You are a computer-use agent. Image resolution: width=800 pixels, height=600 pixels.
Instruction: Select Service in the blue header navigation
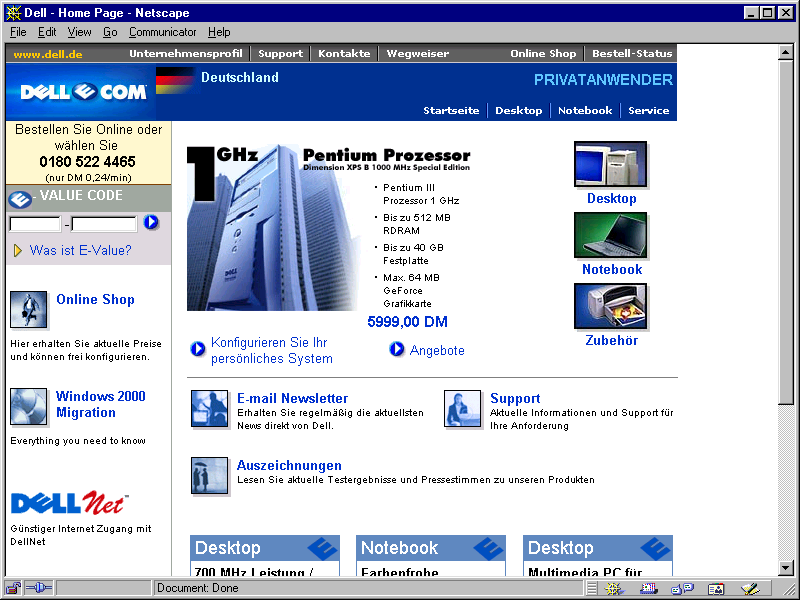click(x=649, y=111)
